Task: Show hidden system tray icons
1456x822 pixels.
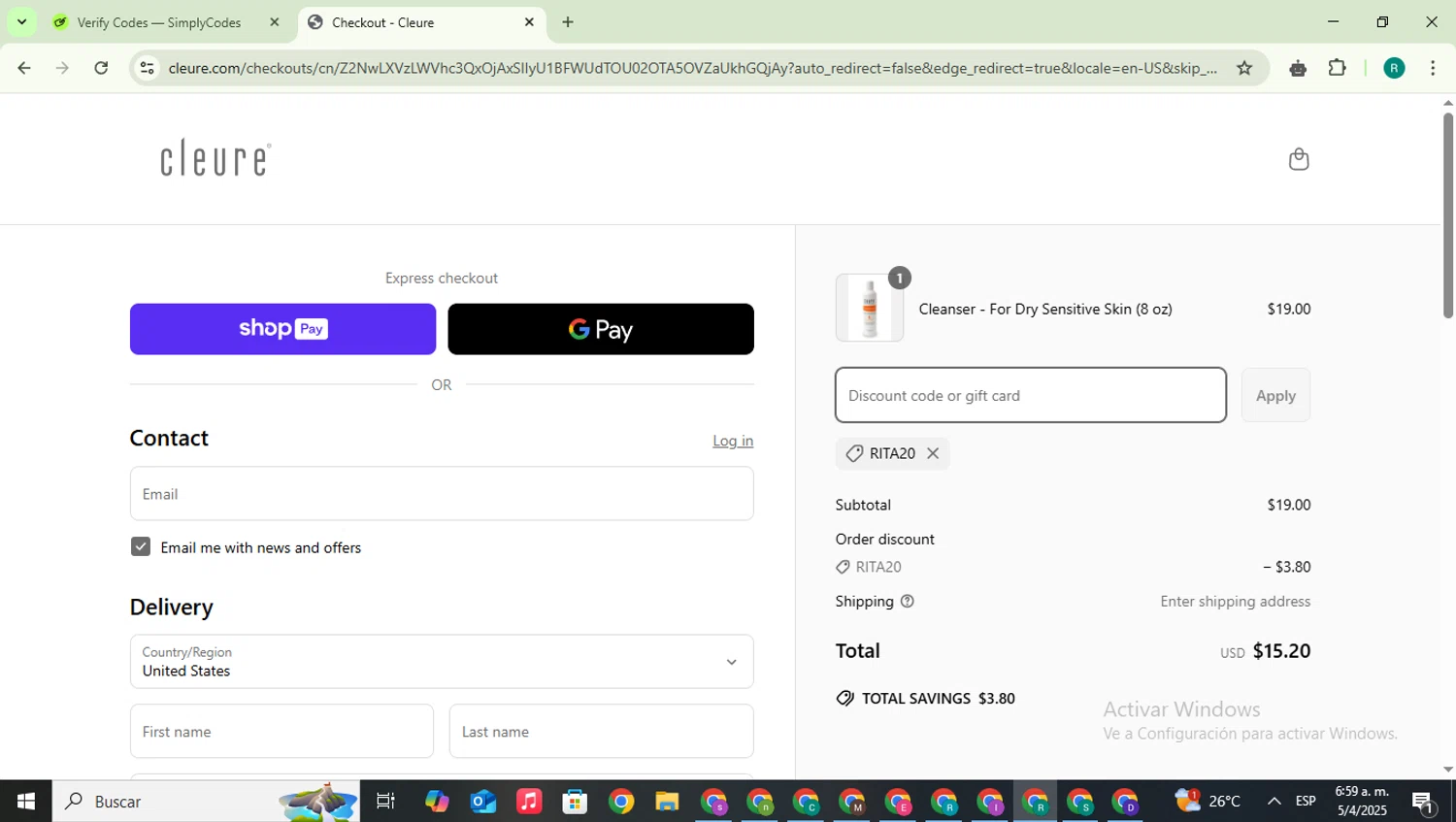Action: tap(1274, 802)
